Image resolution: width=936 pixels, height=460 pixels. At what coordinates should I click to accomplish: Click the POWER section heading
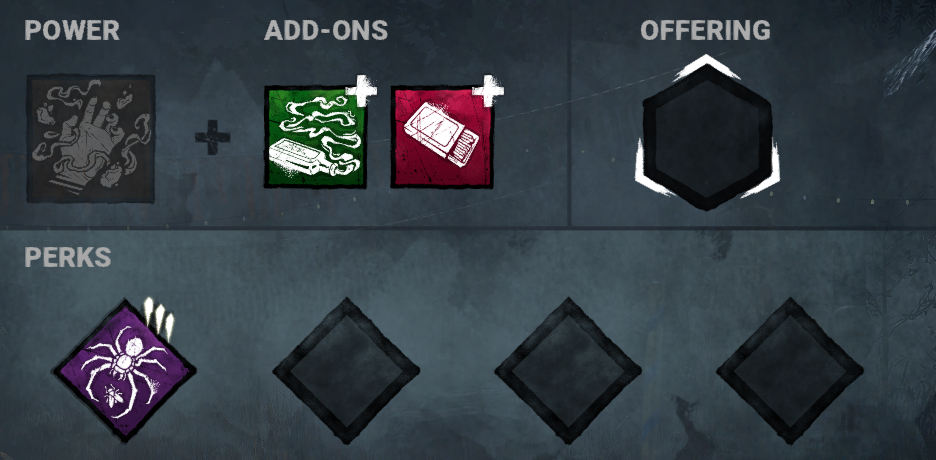point(72,30)
